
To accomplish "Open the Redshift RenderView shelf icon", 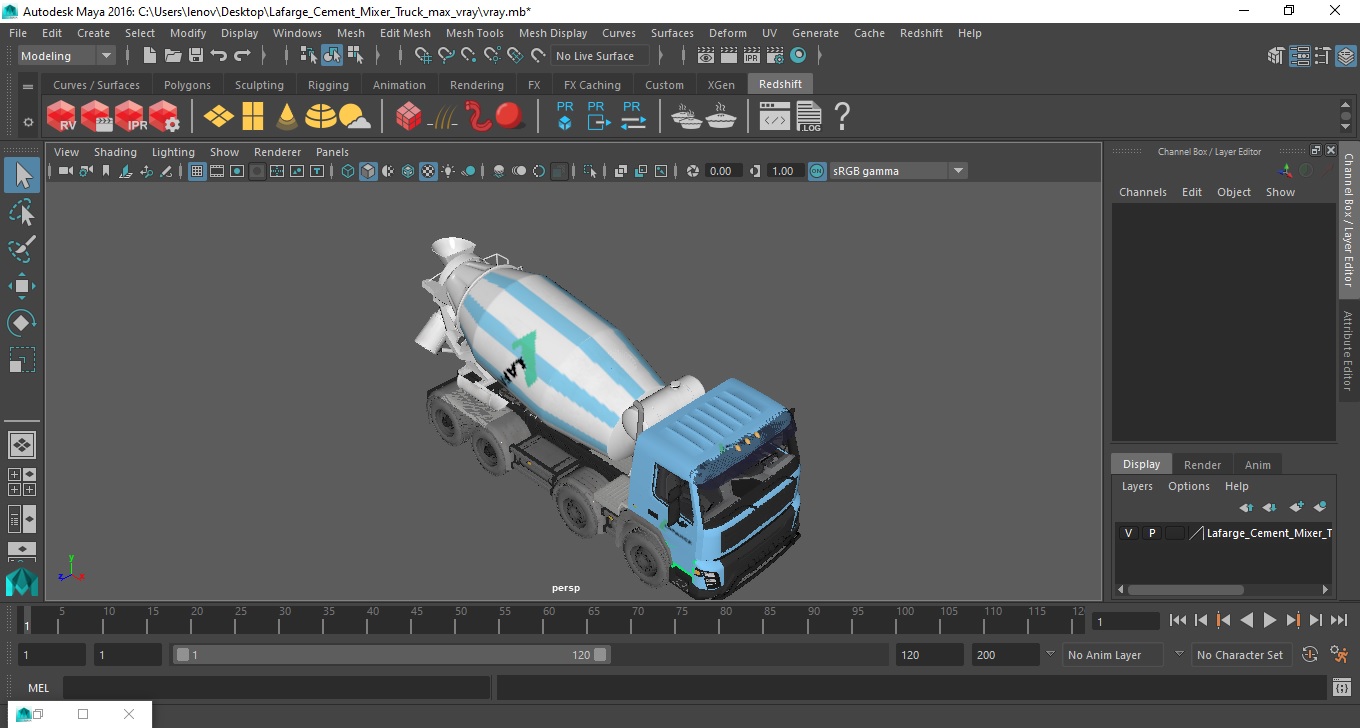I will point(62,116).
